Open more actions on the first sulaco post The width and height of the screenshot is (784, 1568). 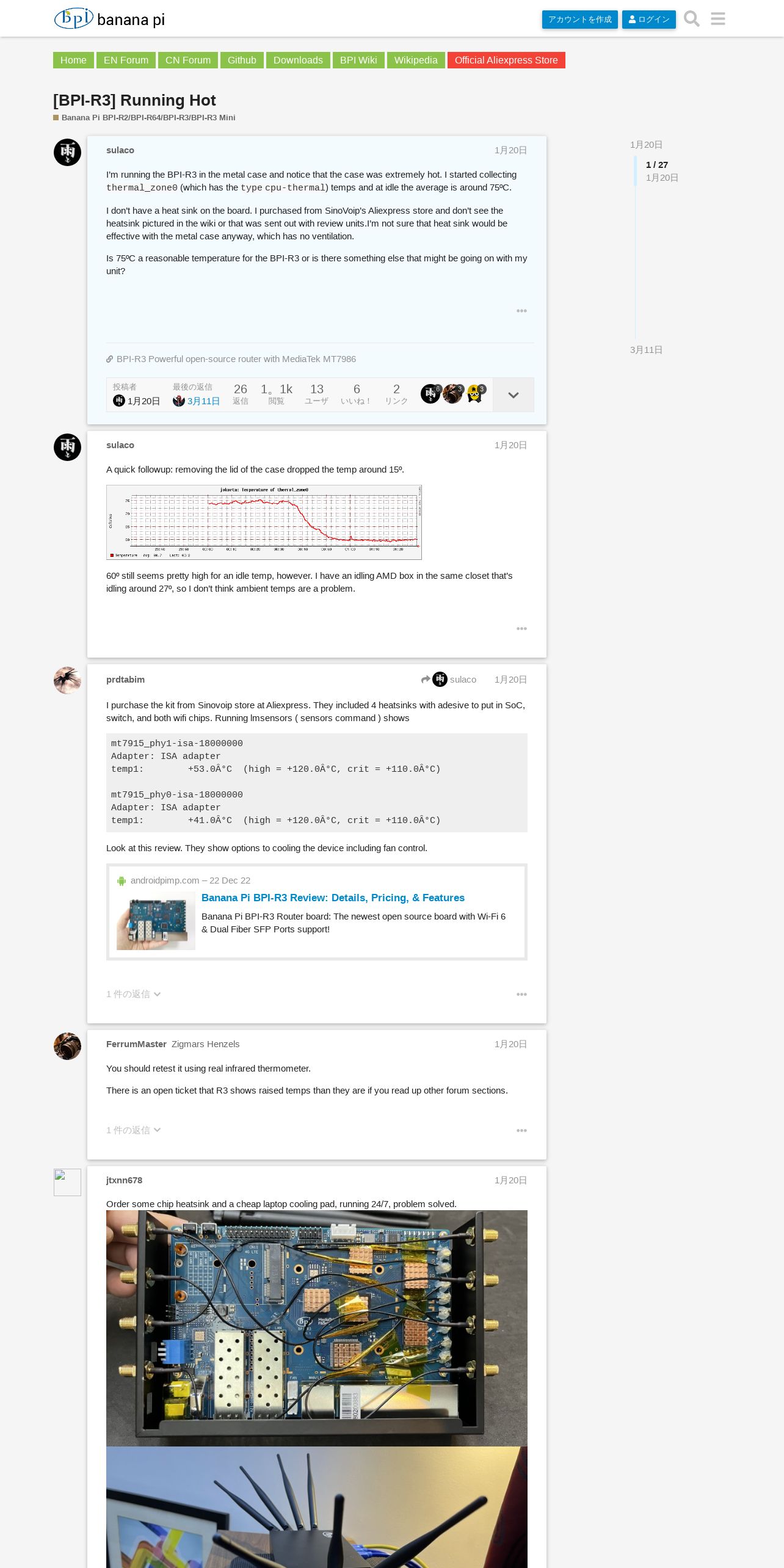coord(521,311)
